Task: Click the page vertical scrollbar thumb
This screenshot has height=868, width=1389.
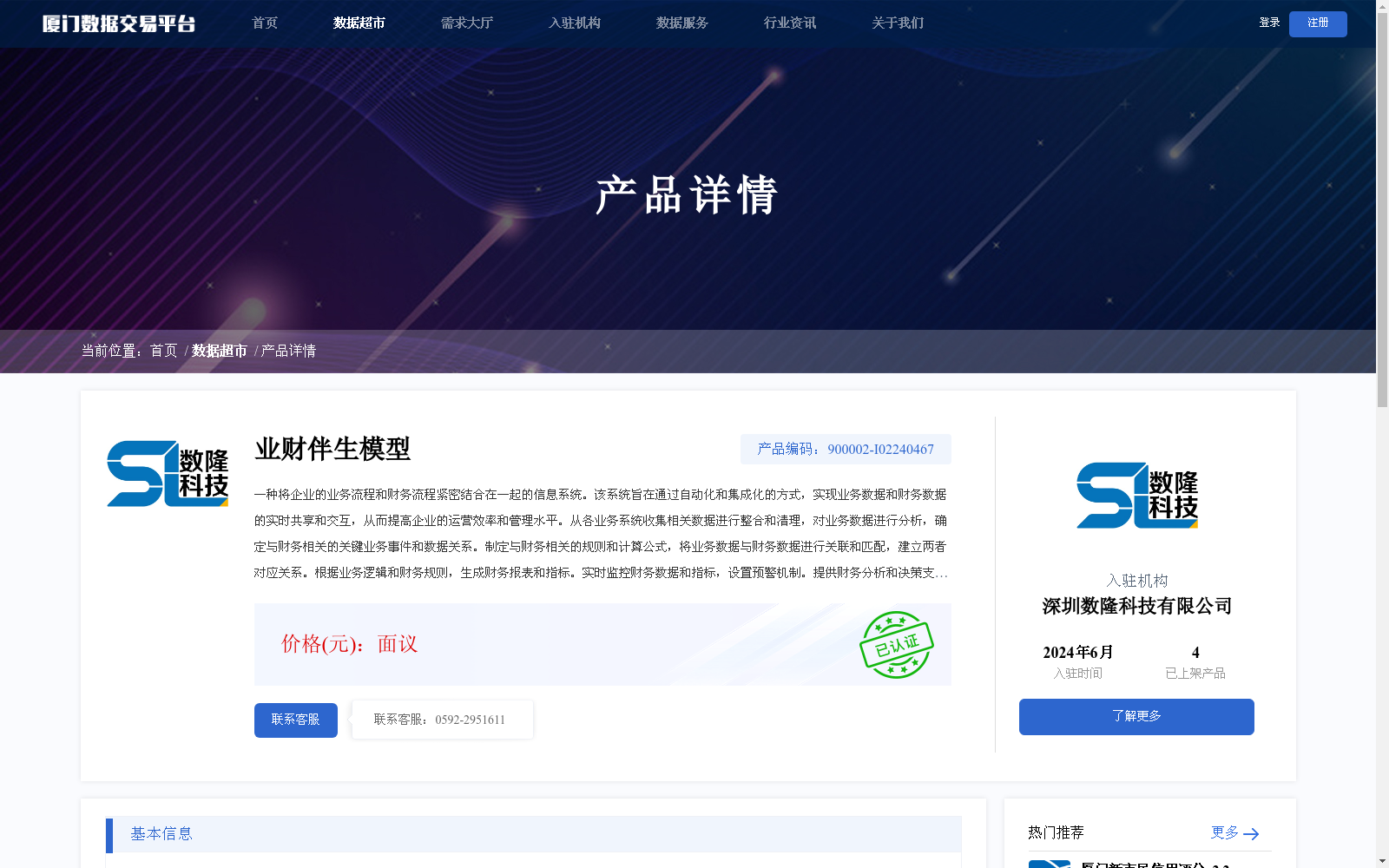Action: [x=1382, y=210]
